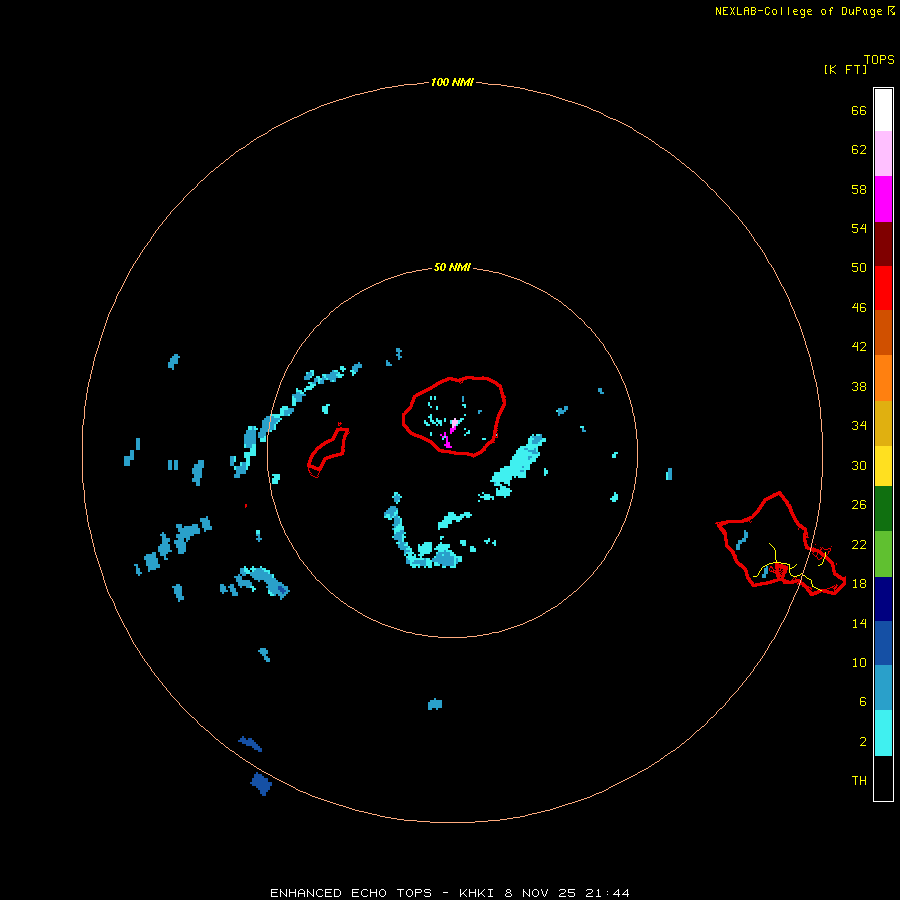
Task: Click the legend value 50
Action: [x=859, y=267]
